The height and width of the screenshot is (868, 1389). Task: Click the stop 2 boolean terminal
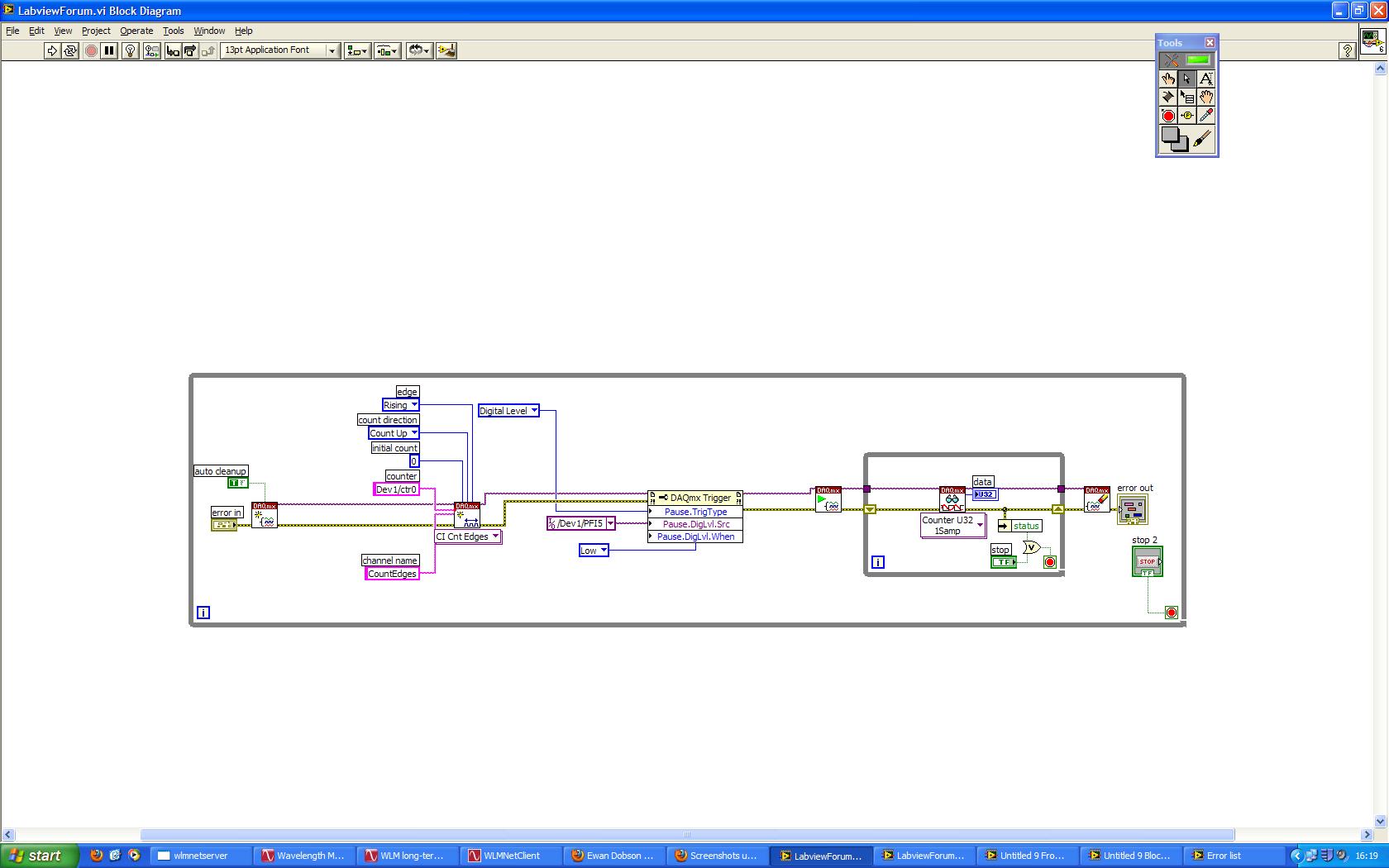(1148, 561)
